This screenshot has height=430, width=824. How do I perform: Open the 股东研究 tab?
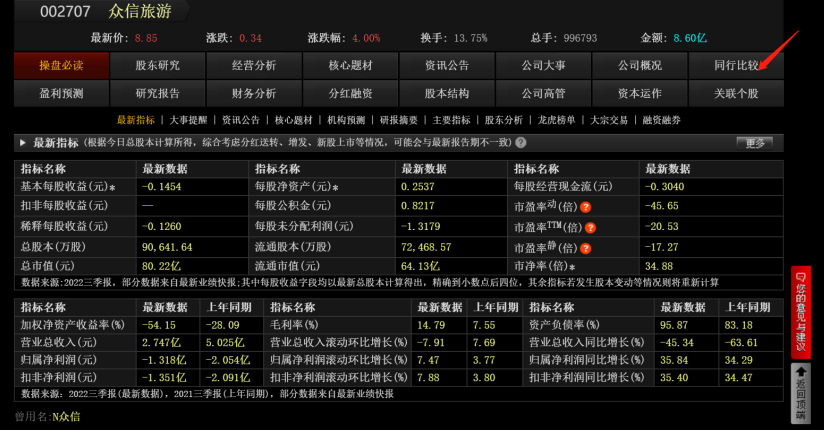coord(158,65)
